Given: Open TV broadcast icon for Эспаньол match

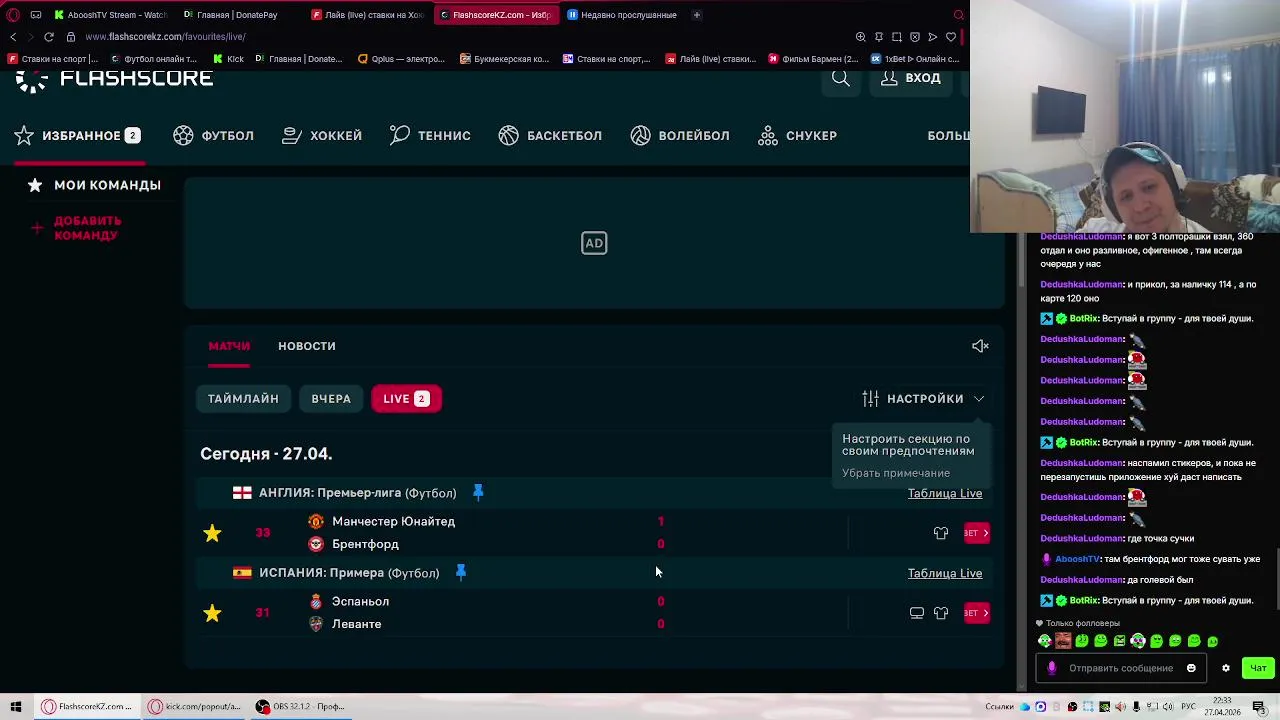Looking at the screenshot, I should click(x=917, y=613).
